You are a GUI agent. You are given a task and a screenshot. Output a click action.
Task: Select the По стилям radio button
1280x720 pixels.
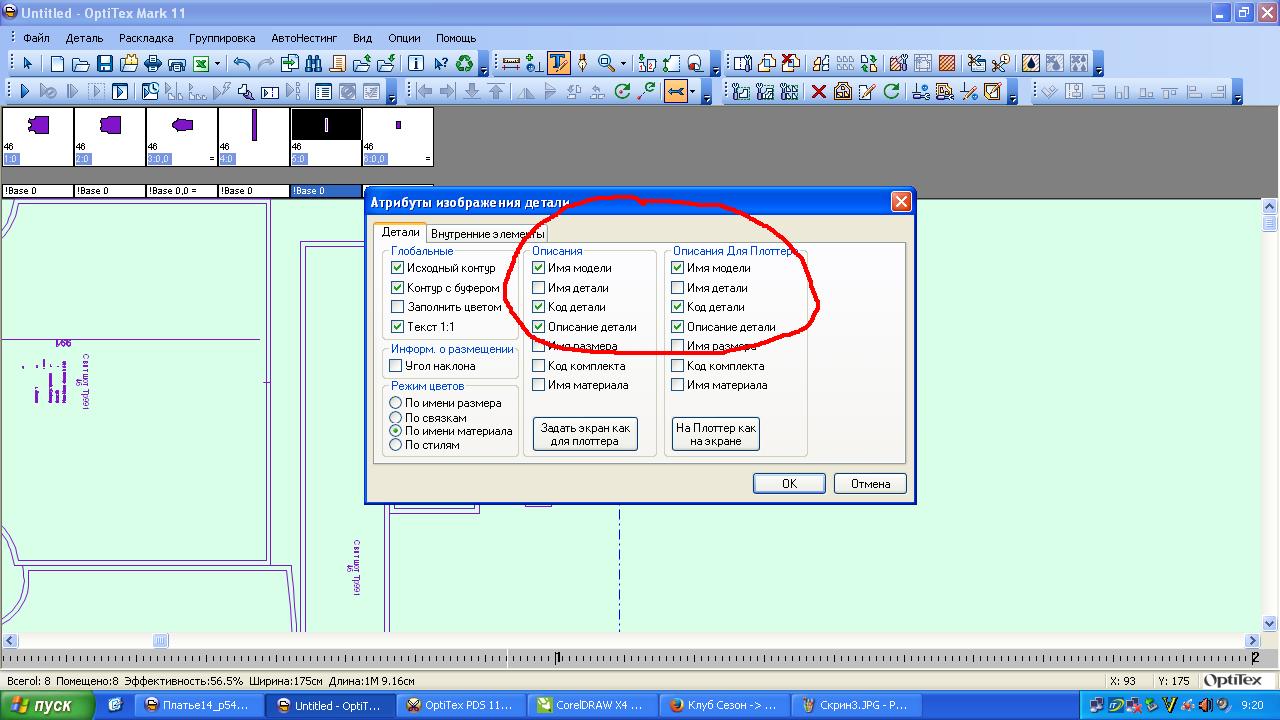[396, 445]
